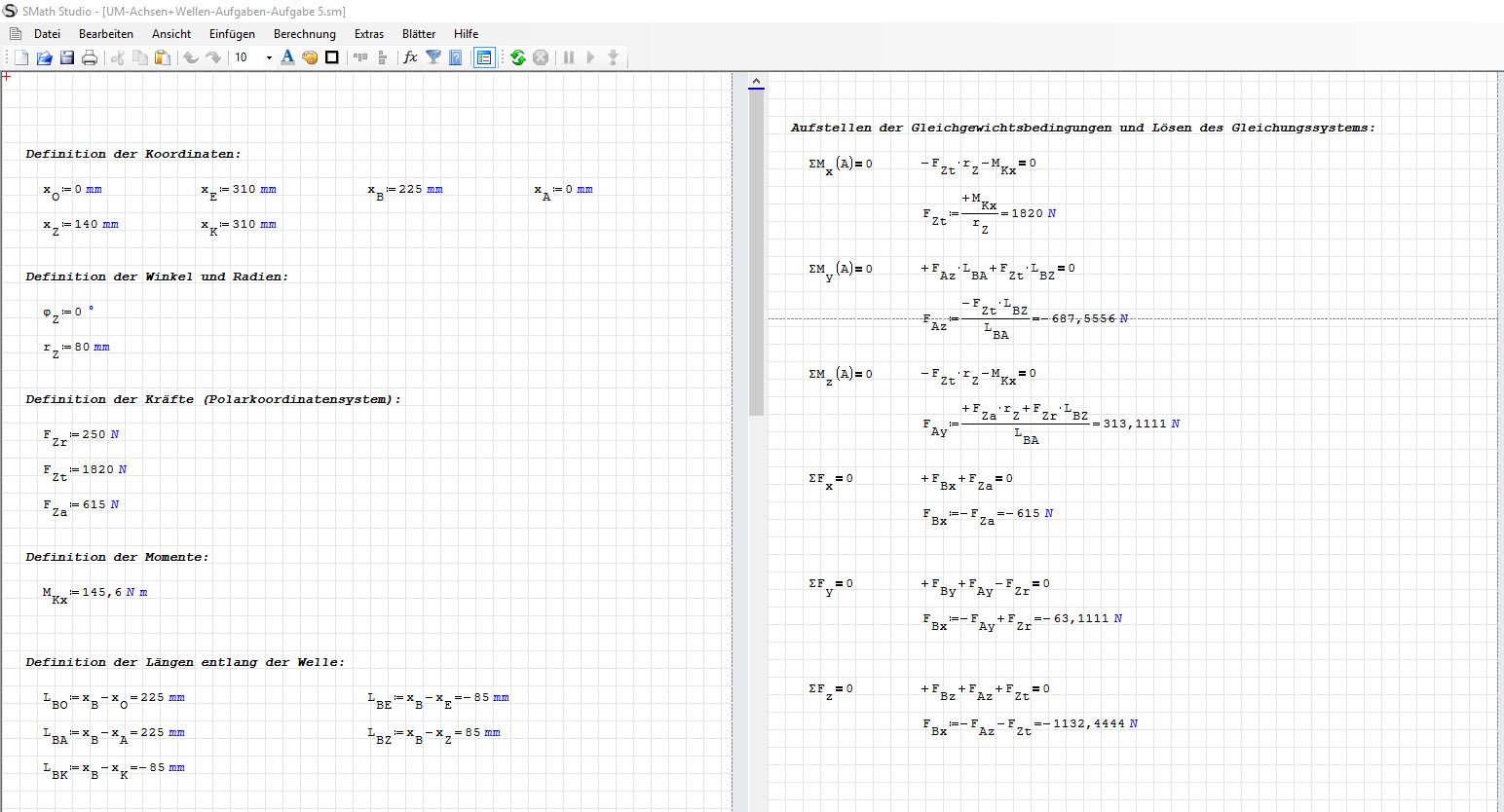Open the Berechnung menu

[x=304, y=34]
